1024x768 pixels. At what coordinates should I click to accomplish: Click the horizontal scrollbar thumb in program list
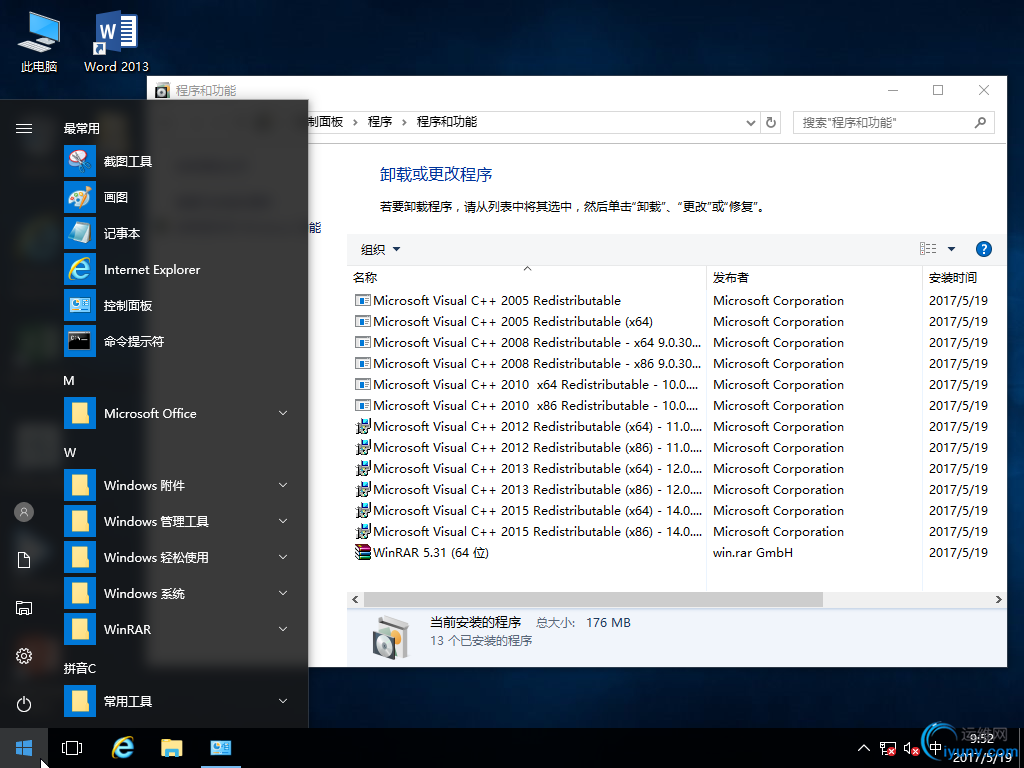[593, 600]
